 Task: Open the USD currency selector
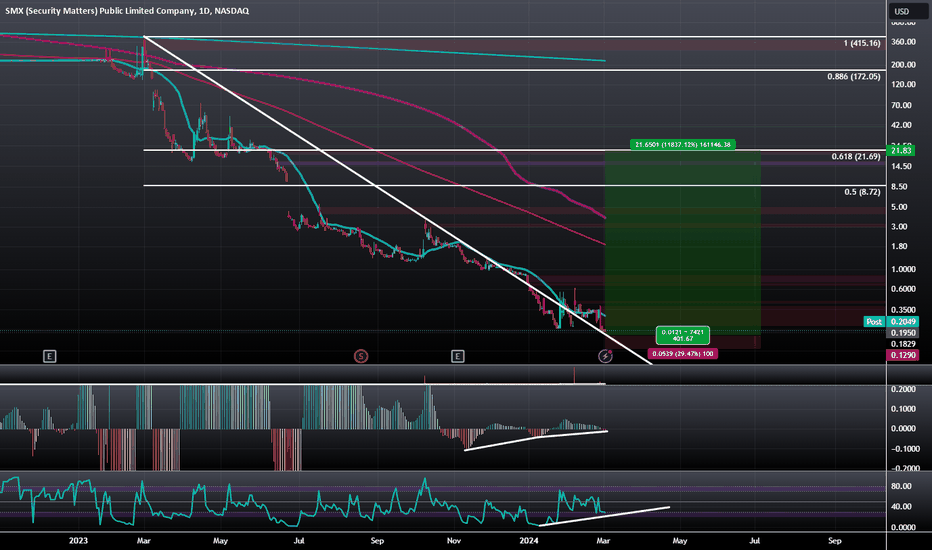(x=903, y=12)
